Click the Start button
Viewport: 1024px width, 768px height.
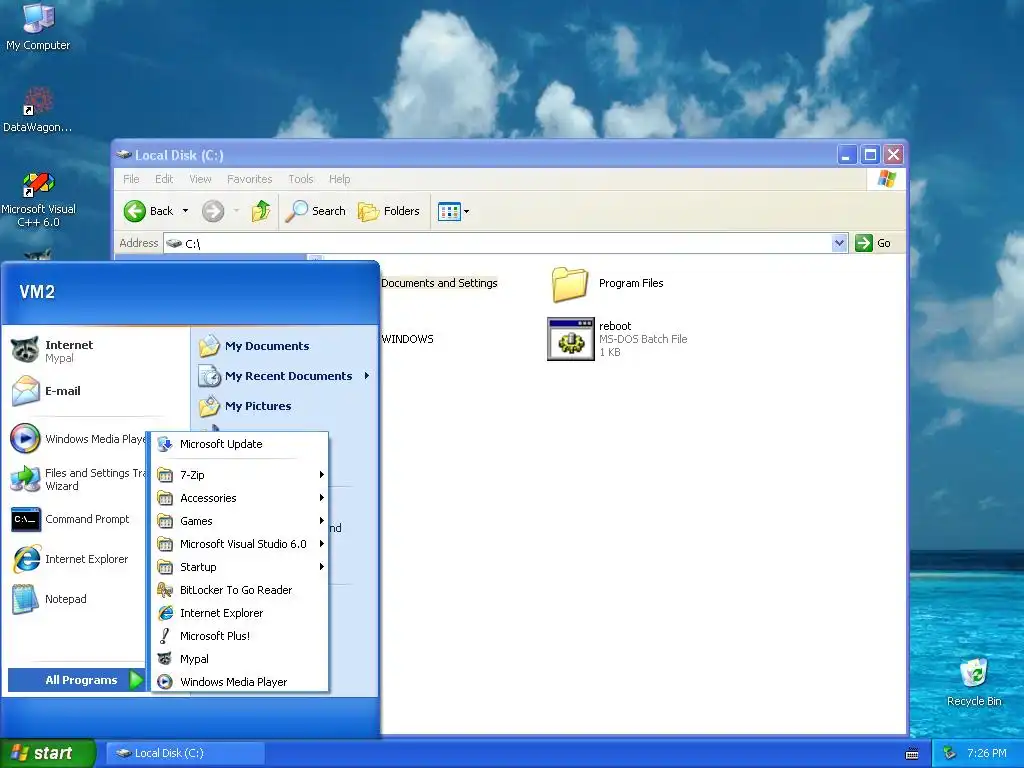47,753
